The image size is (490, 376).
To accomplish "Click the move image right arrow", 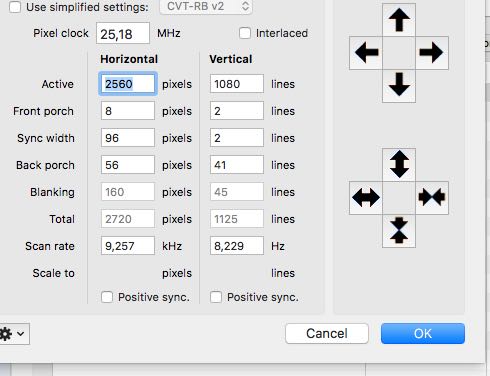I will click(x=432, y=53).
